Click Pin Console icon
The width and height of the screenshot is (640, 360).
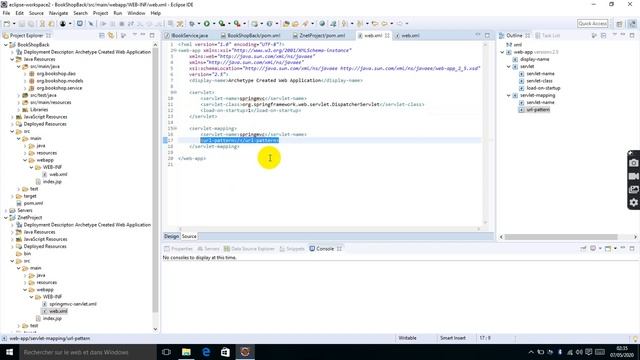[x=583, y=249]
